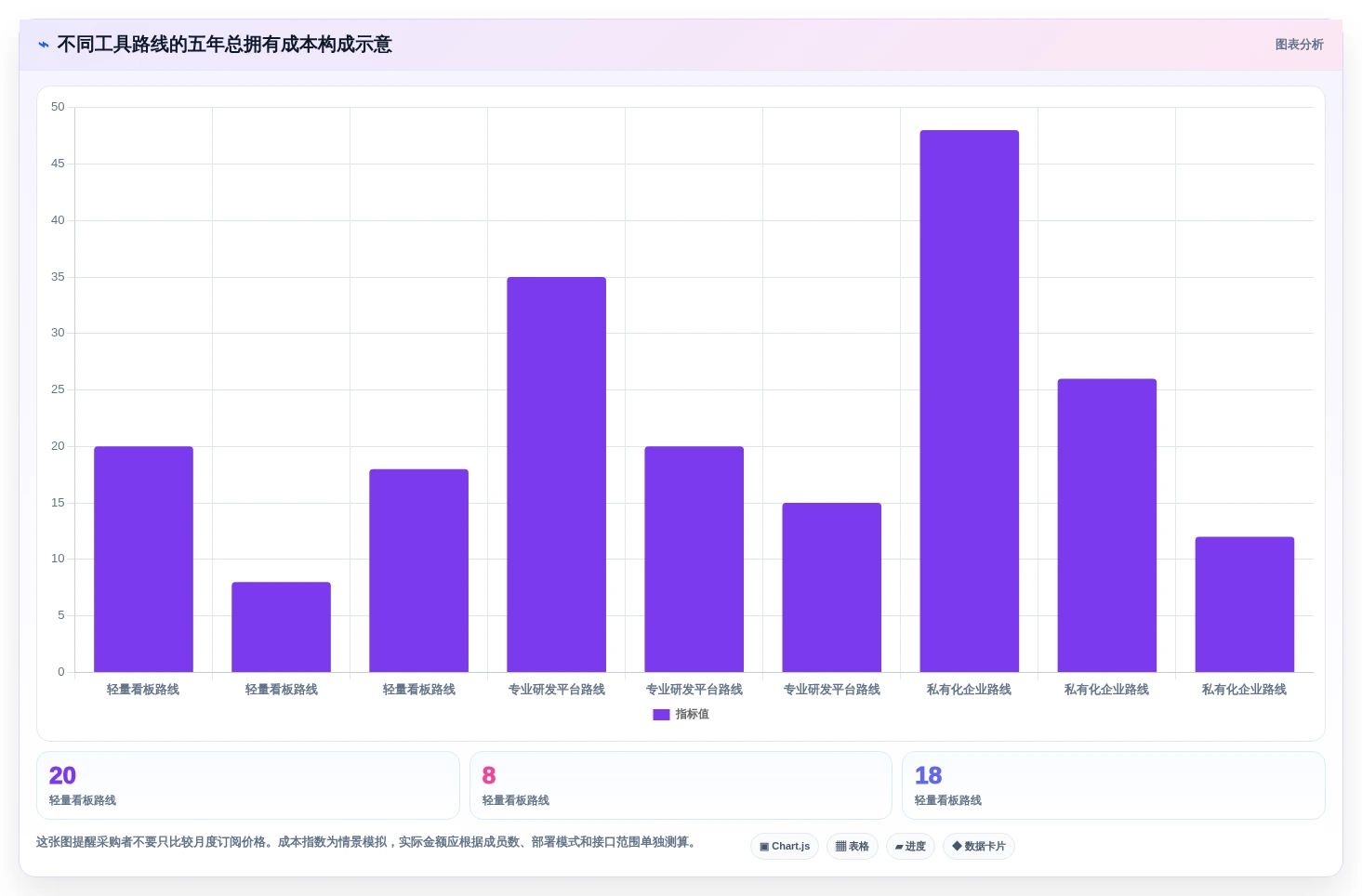
Task: Click the shortest 私有化企业路线 bar valued 12
Action: click(x=1244, y=604)
